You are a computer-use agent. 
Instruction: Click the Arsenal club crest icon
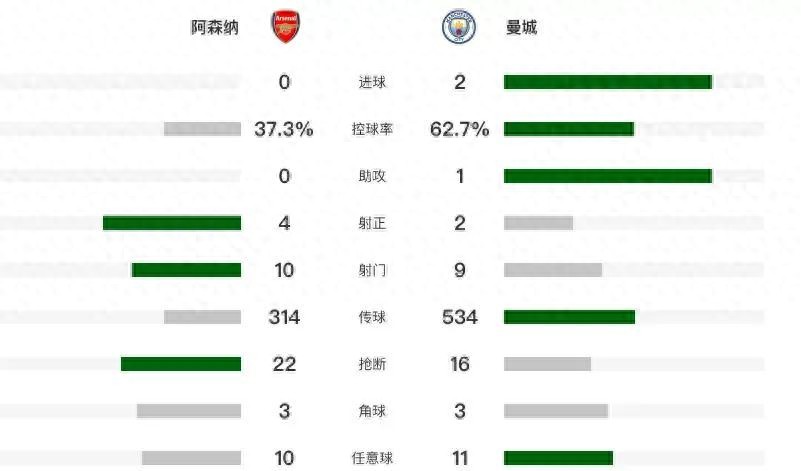284,28
